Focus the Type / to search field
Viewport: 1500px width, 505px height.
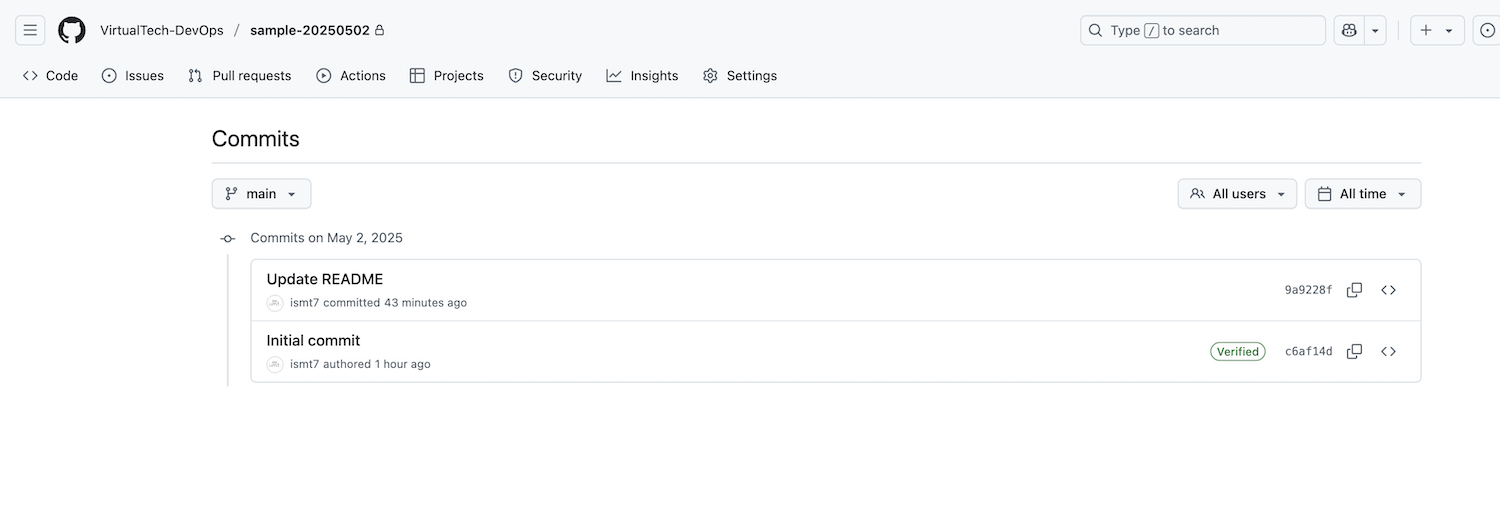(1202, 30)
